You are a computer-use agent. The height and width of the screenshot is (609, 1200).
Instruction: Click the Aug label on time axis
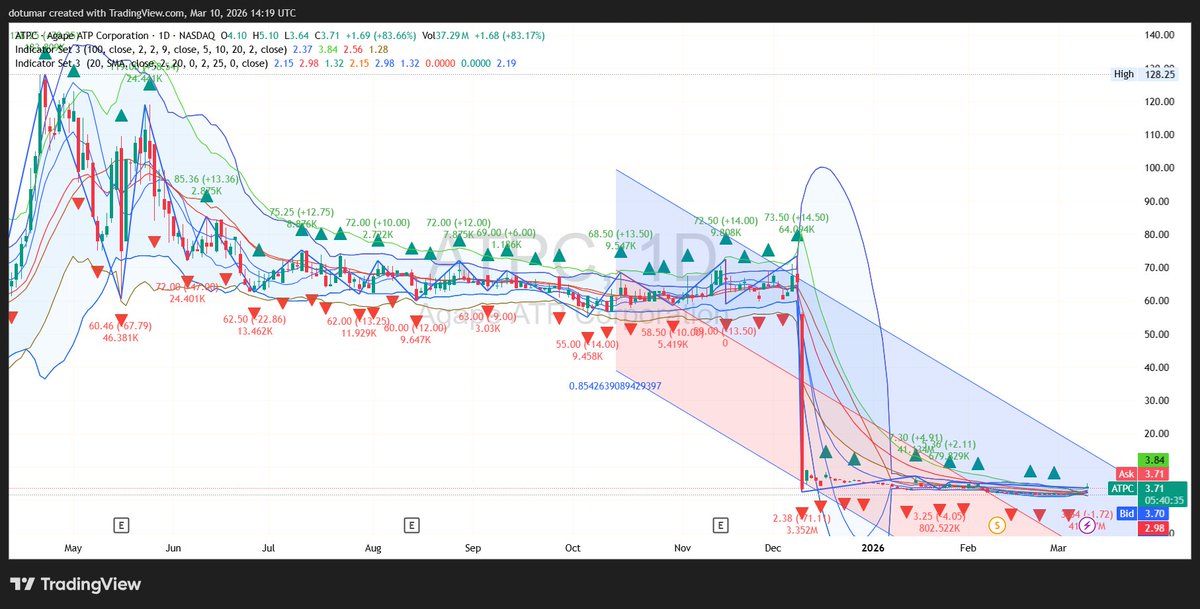click(x=374, y=549)
